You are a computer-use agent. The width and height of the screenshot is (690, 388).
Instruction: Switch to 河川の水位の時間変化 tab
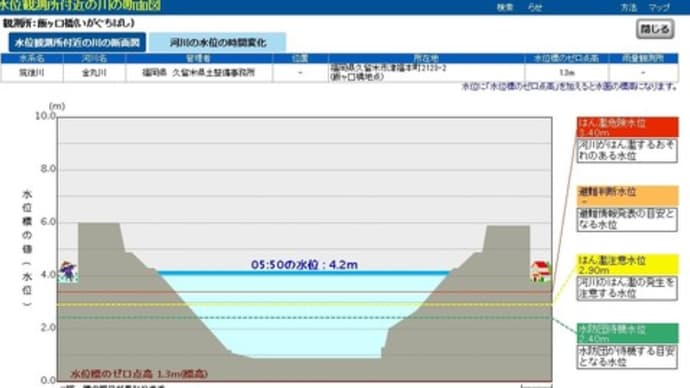coord(217,42)
